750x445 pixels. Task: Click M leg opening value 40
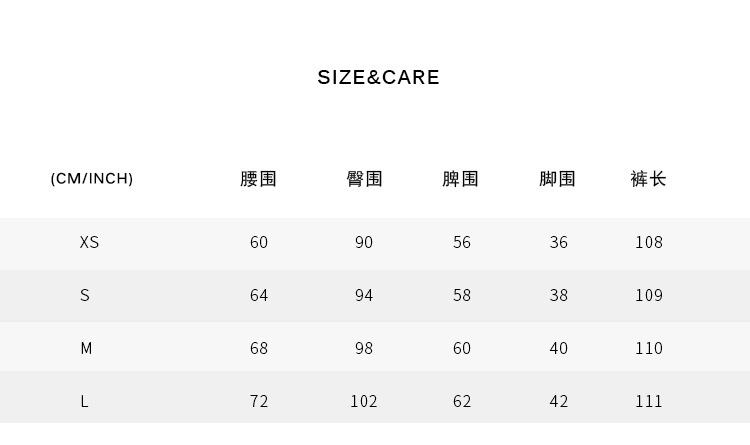(558, 348)
